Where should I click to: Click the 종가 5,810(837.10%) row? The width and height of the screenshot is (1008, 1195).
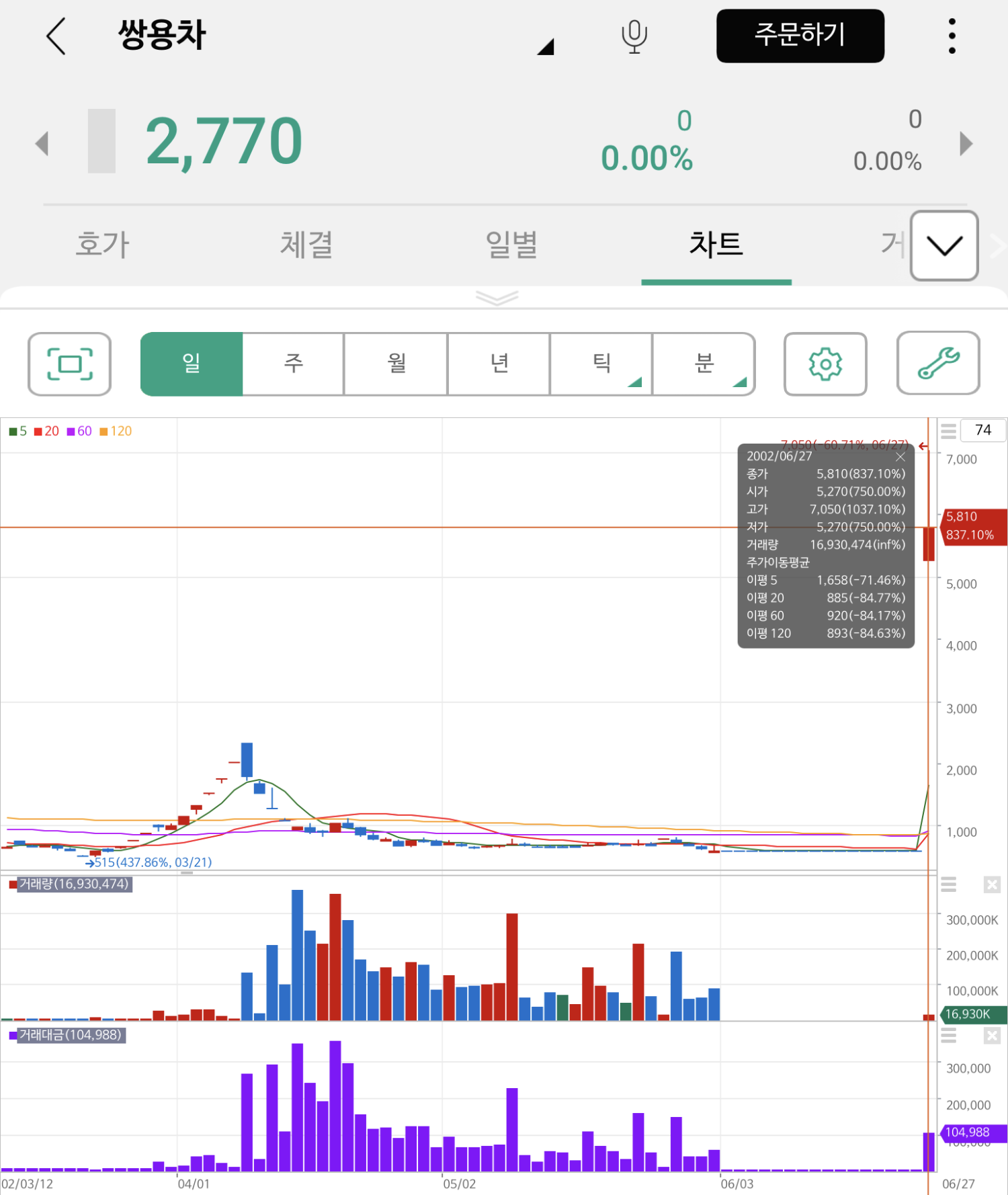[826, 474]
